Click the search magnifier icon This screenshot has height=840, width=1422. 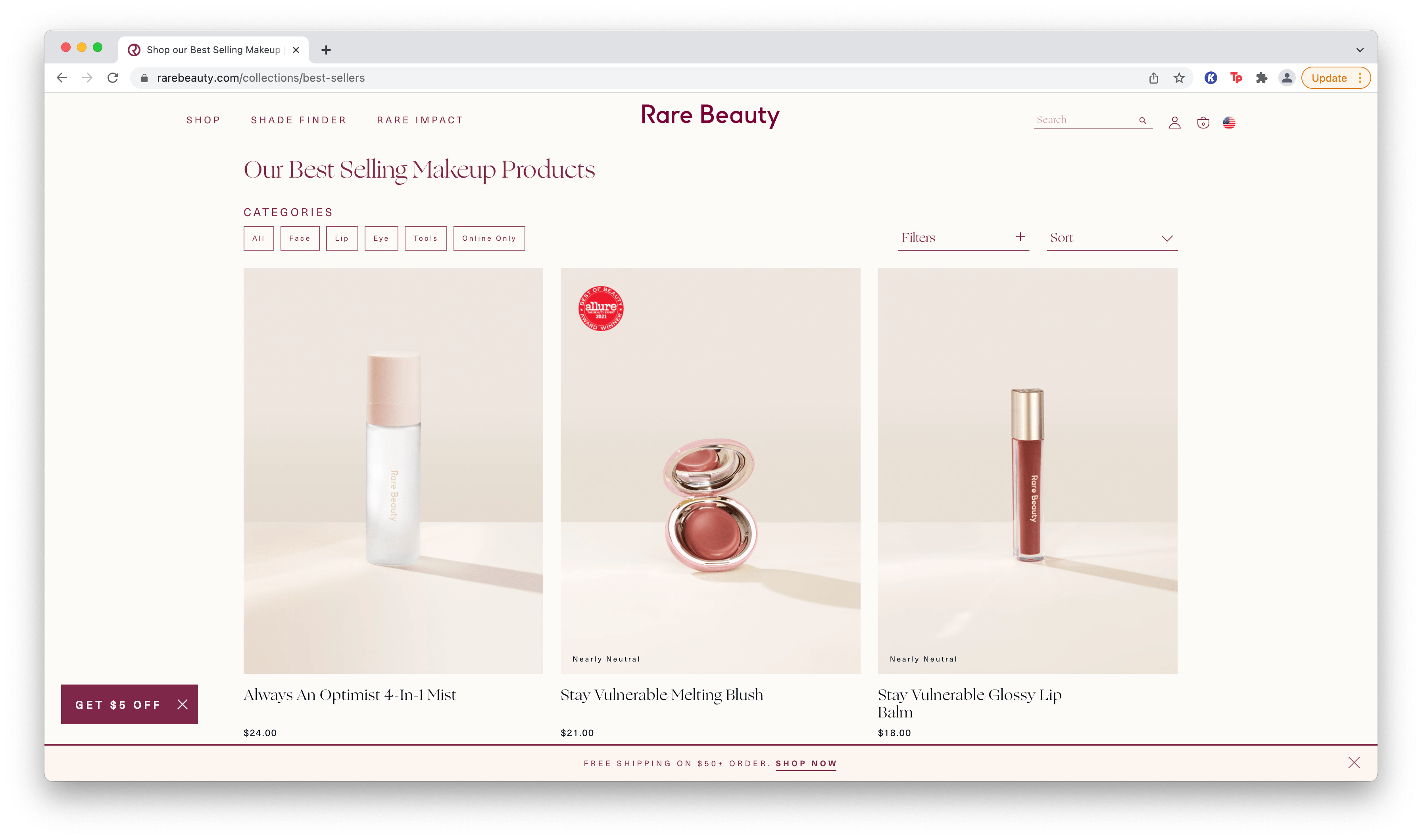(1142, 120)
